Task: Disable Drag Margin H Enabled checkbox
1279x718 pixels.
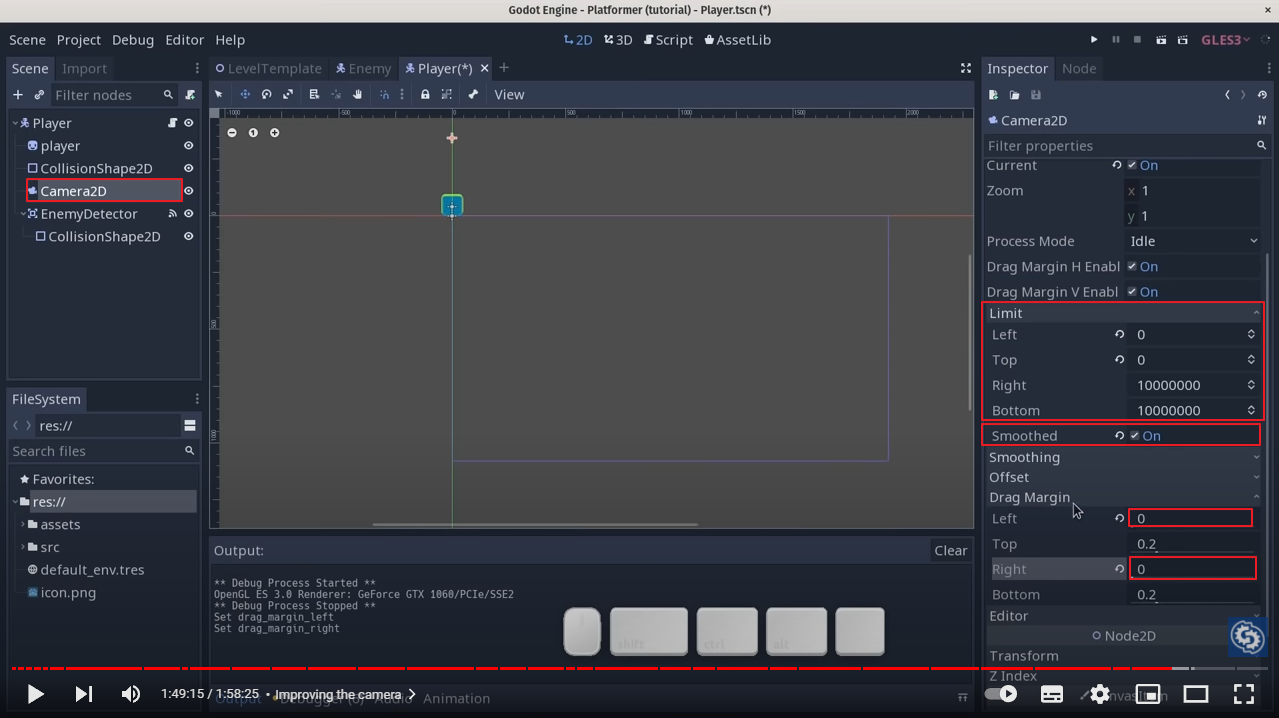Action: click(x=1132, y=266)
